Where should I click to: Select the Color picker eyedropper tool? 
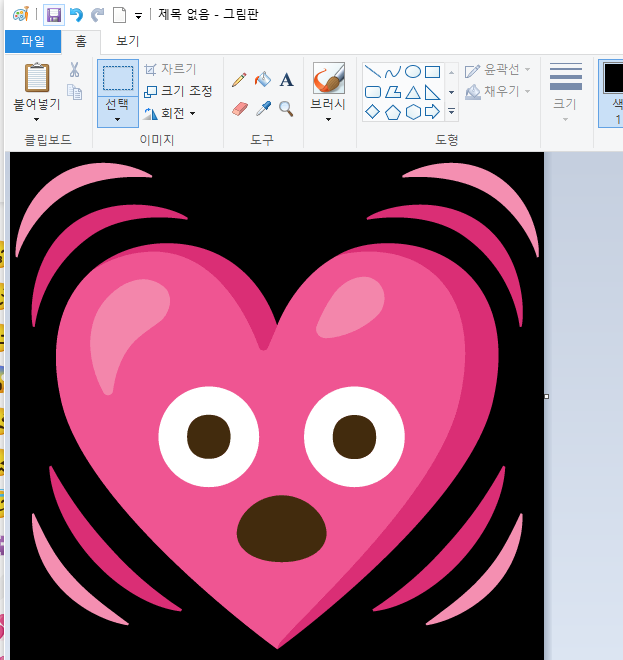[x=264, y=109]
